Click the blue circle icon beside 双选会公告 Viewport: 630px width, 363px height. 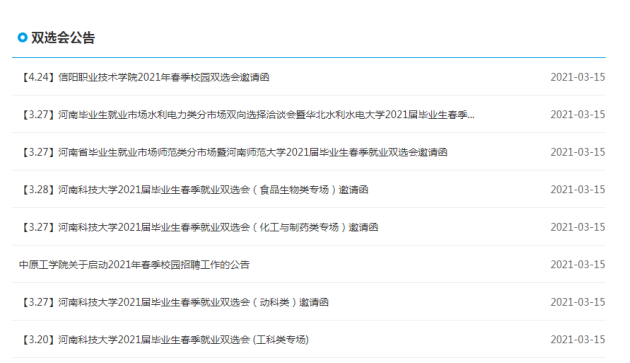pos(22,37)
